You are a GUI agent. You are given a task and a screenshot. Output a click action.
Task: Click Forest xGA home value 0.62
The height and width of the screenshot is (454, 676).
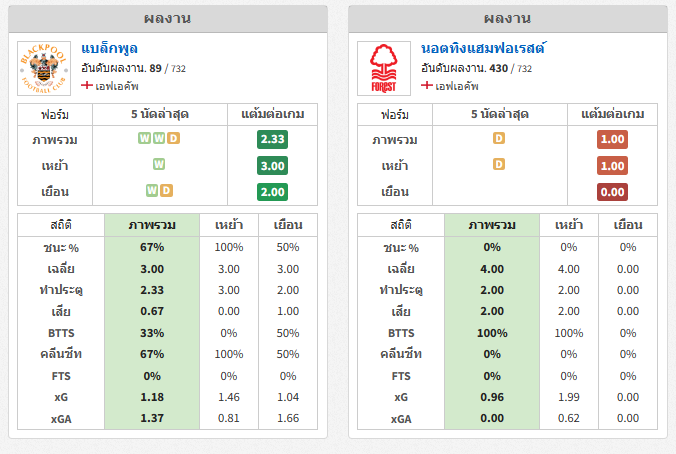569,418
